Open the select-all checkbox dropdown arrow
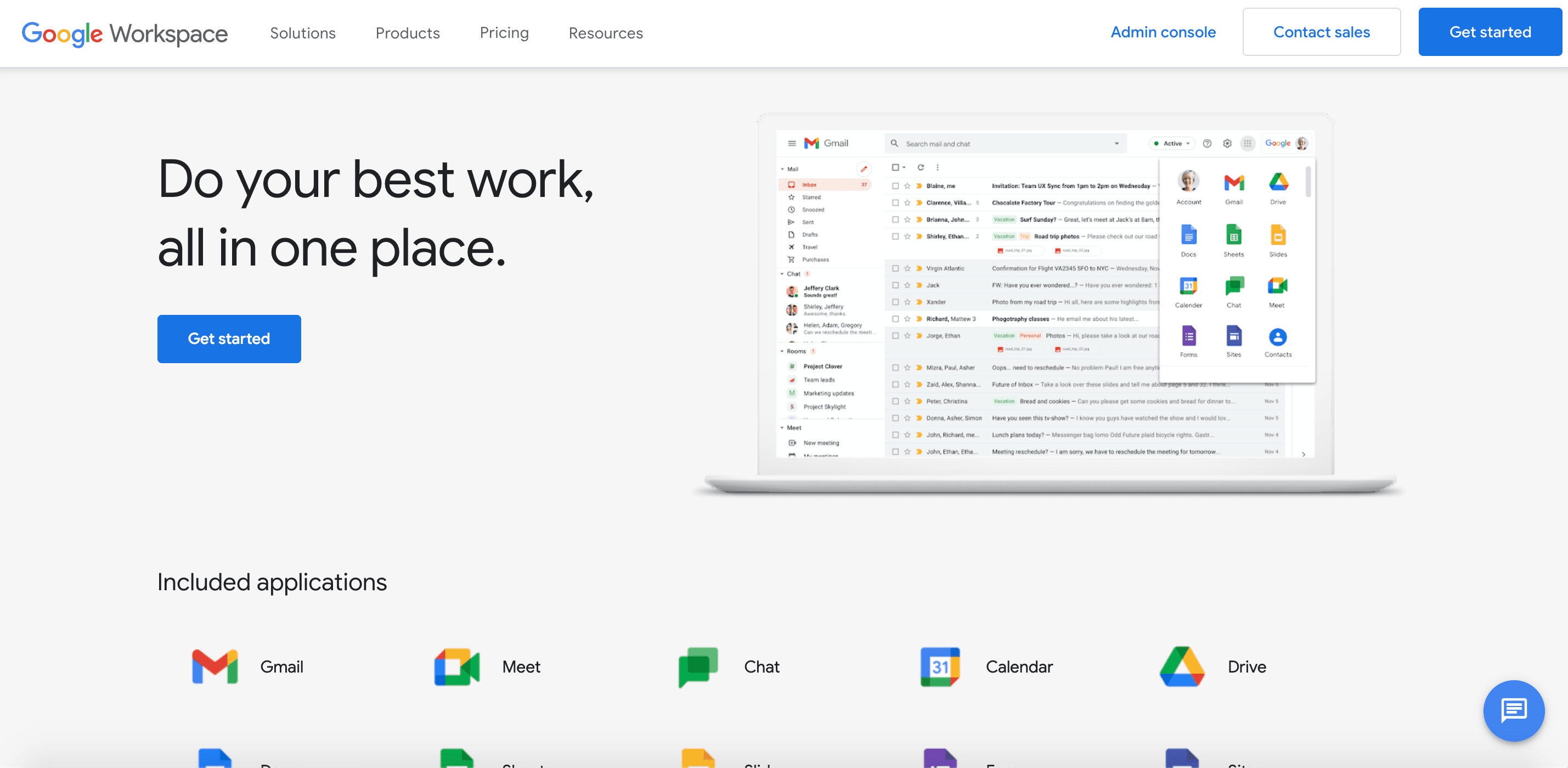The height and width of the screenshot is (768, 1568). (904, 167)
